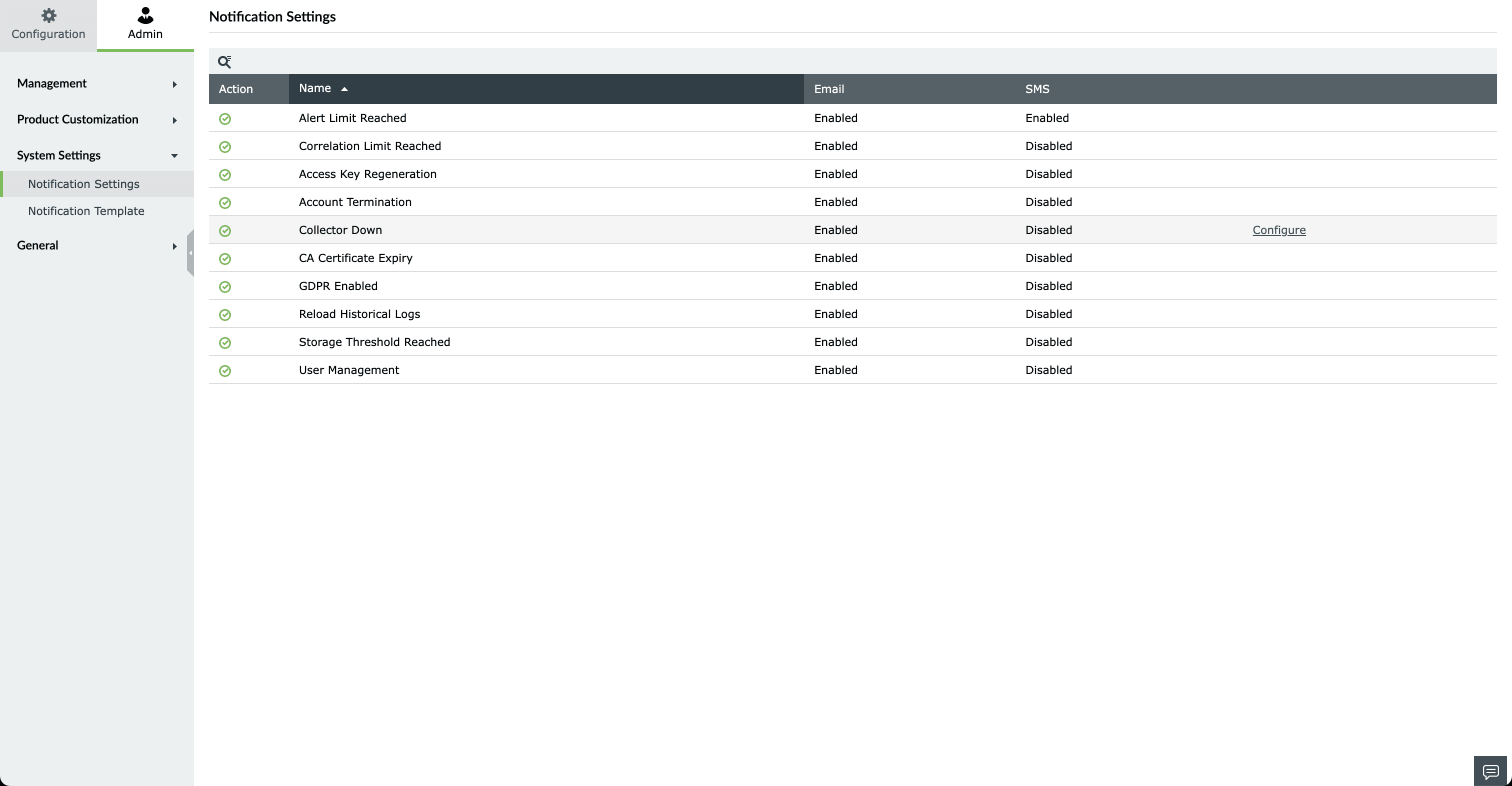Toggle status icon for CA Certificate Expiry
The image size is (1512, 786).
pos(225,259)
